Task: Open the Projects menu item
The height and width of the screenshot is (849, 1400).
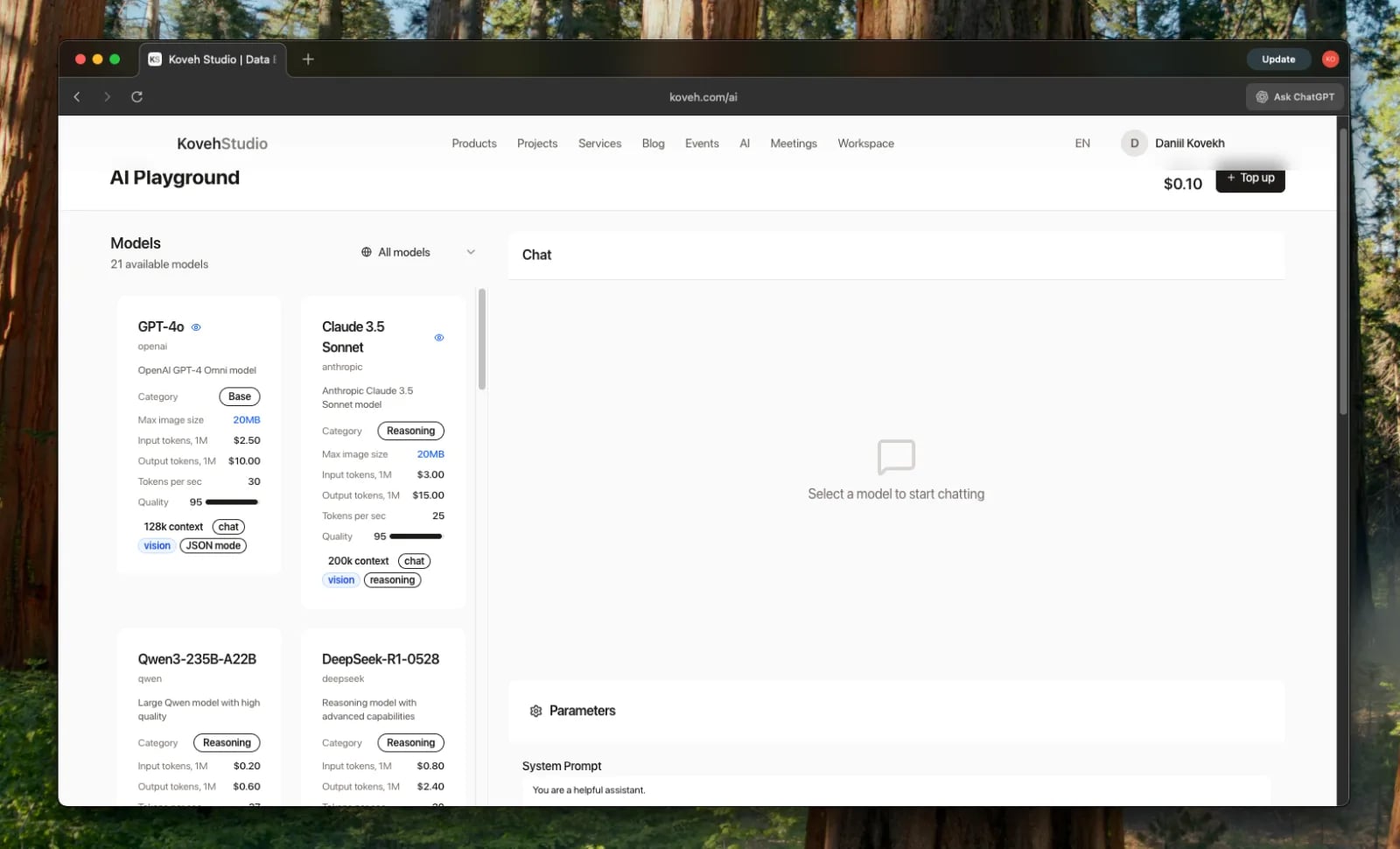Action: click(x=537, y=143)
